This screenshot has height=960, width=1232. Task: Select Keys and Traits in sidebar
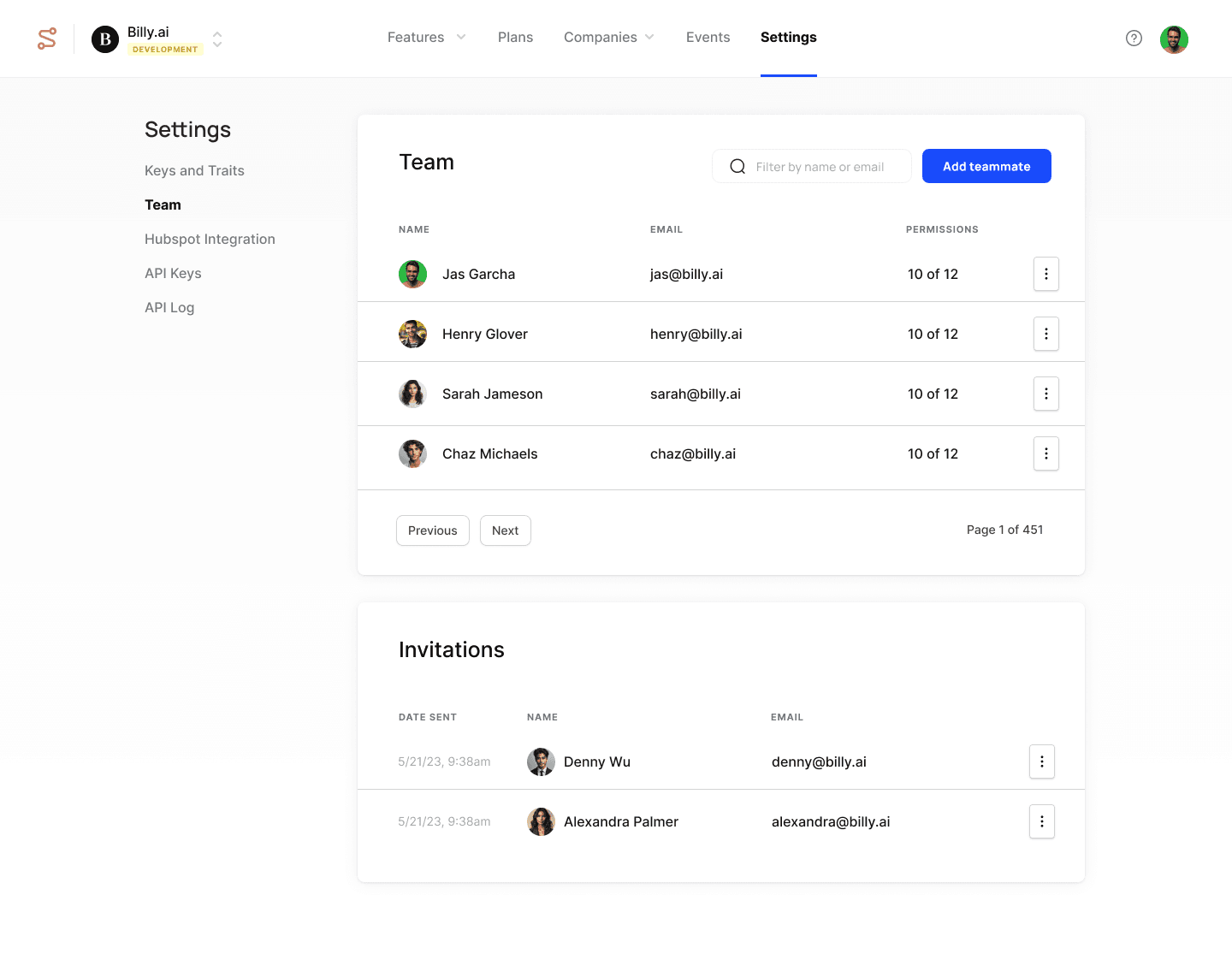click(194, 171)
